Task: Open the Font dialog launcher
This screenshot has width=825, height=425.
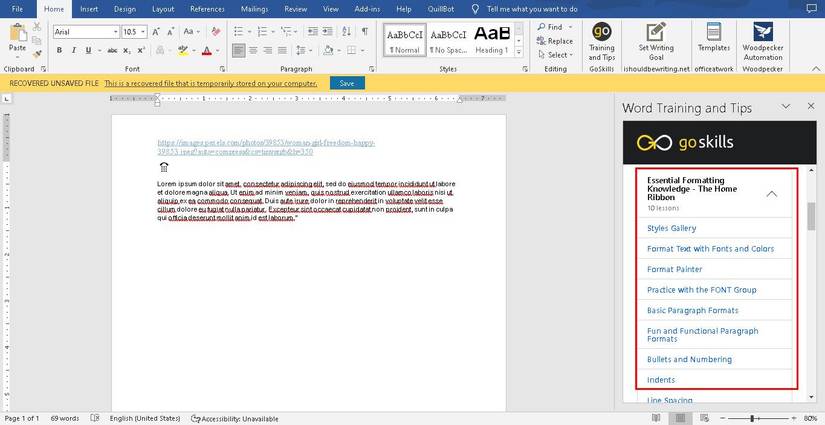Action: (222, 69)
